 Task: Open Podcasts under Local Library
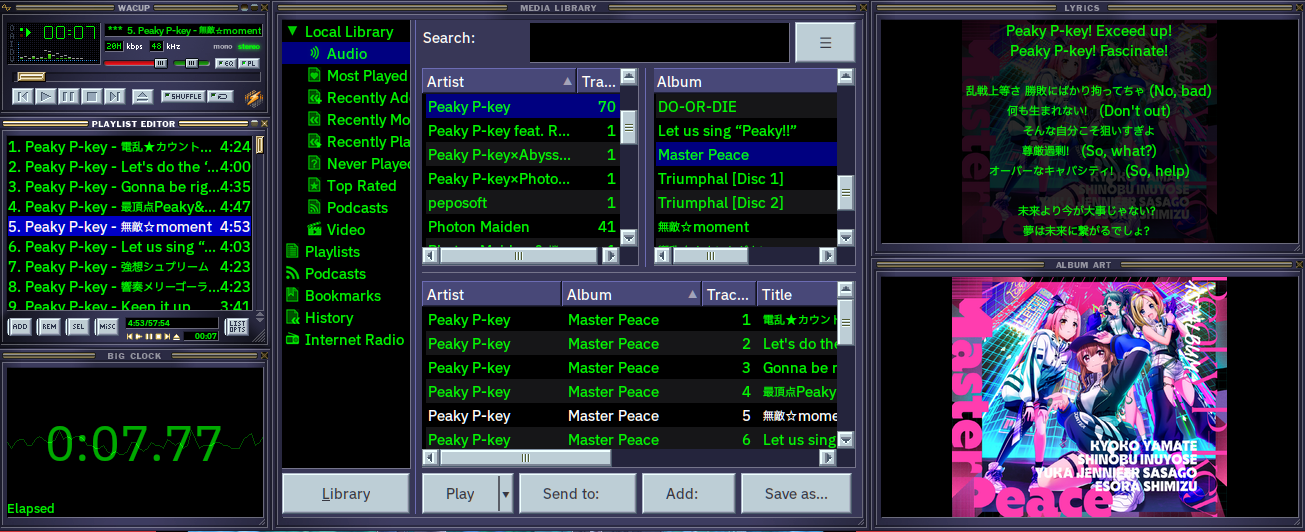[x=357, y=208]
